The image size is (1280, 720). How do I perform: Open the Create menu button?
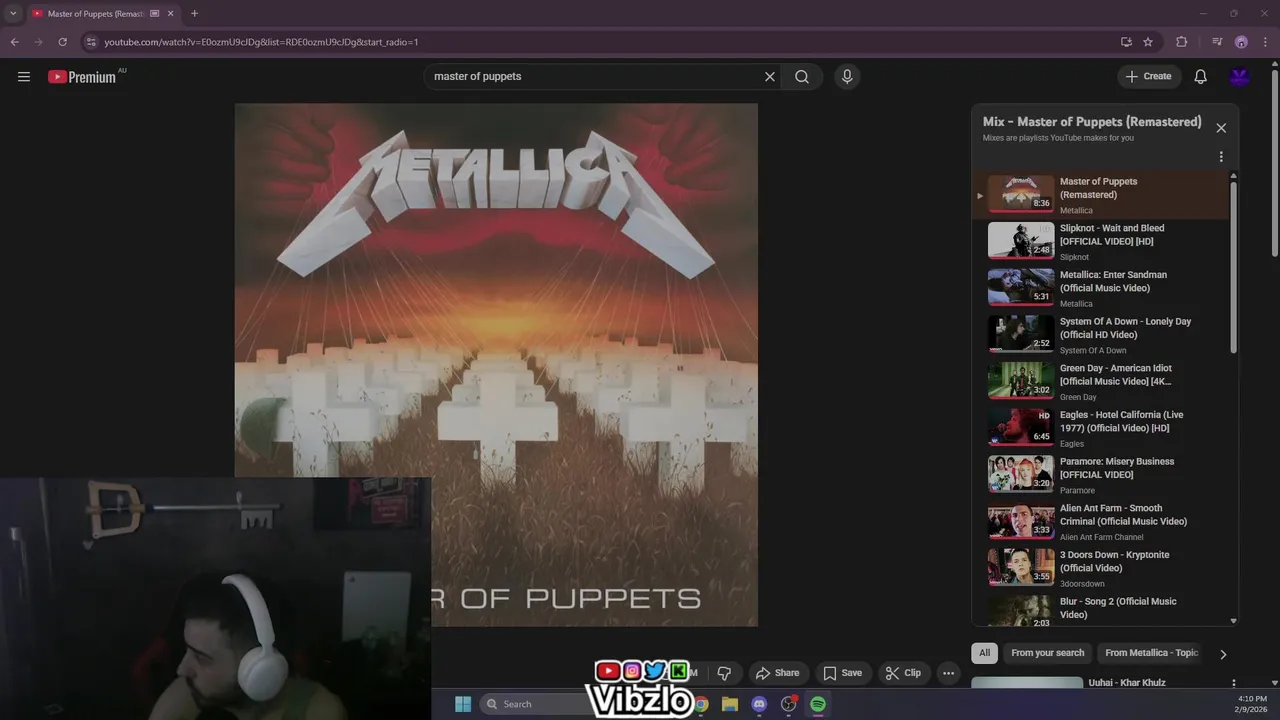(x=1149, y=77)
